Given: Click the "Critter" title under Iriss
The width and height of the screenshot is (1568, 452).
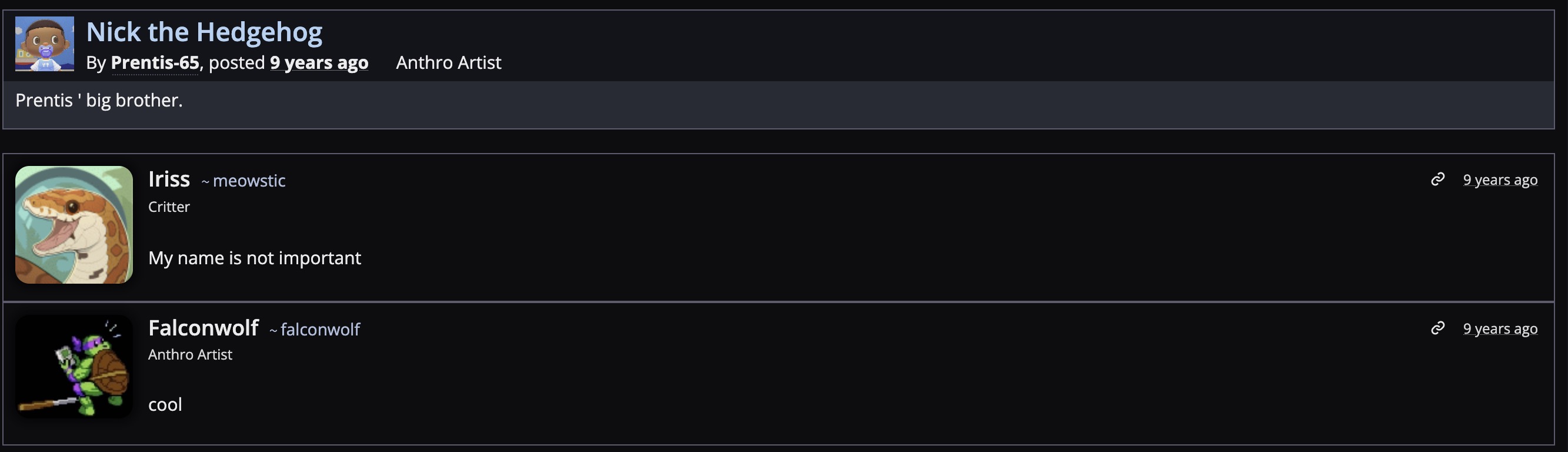Looking at the screenshot, I should tap(169, 207).
